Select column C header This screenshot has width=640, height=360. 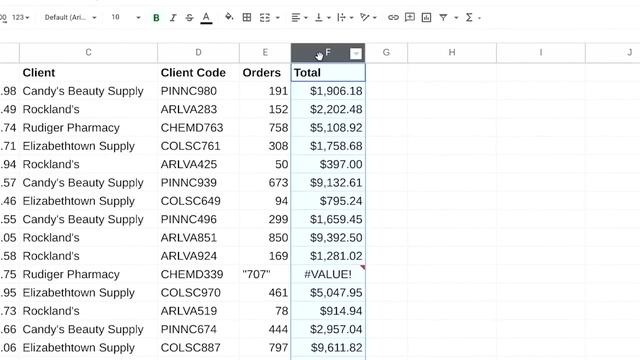click(x=88, y=53)
